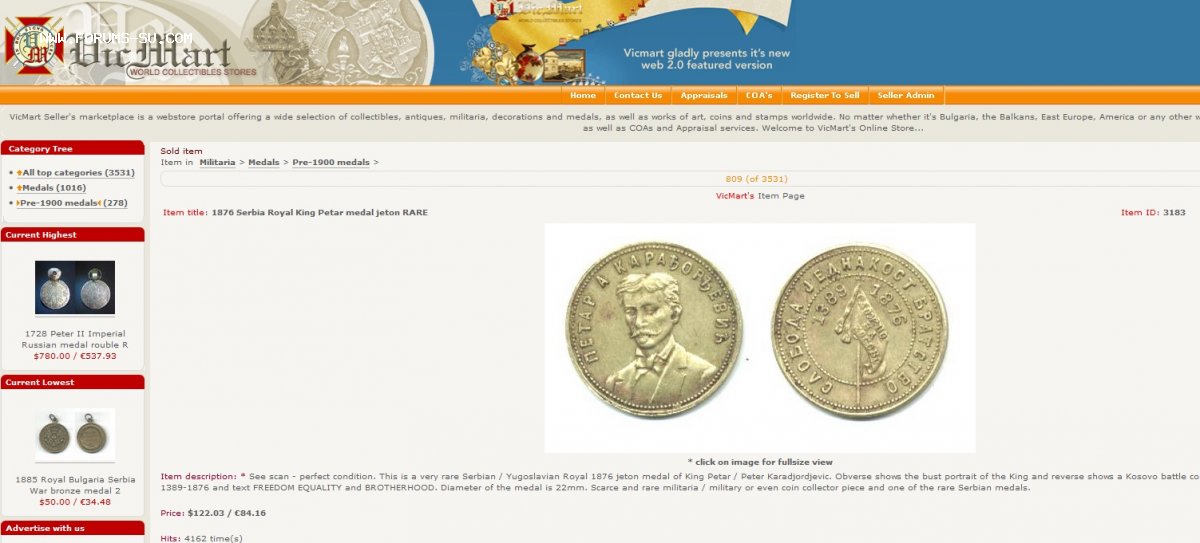Screen dimensions: 1200x543
Task: Open the Contact Us menu item
Action: pyautogui.click(x=638, y=96)
